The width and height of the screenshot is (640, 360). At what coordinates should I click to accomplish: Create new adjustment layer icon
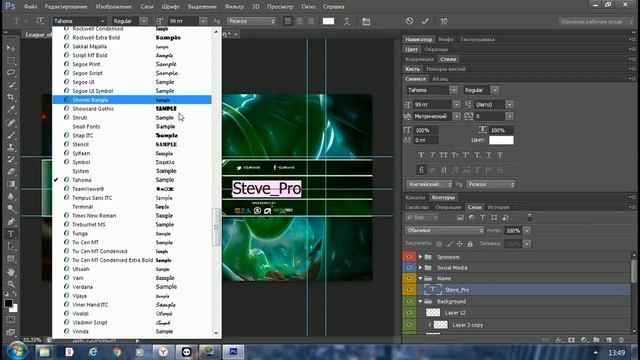(584, 340)
